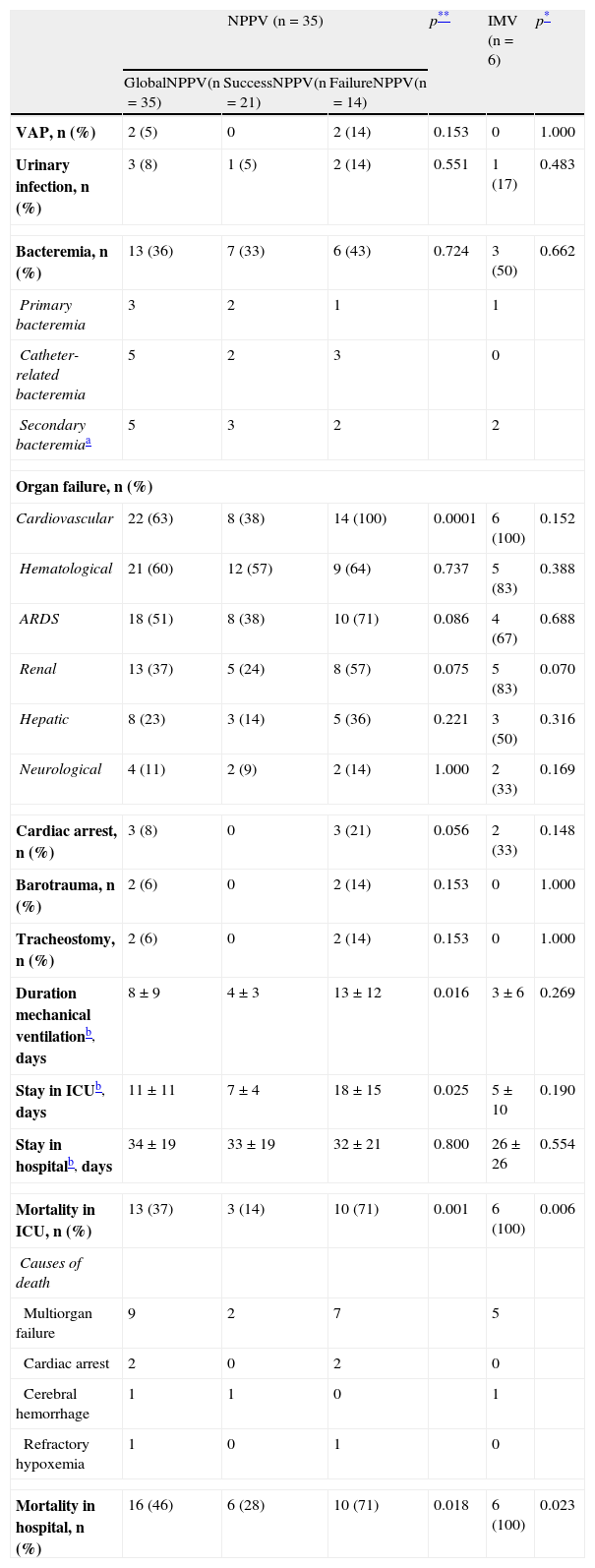Click the Catheter-related bacteremia row label
Screen dimensions: 595x1568
[x=51, y=374]
